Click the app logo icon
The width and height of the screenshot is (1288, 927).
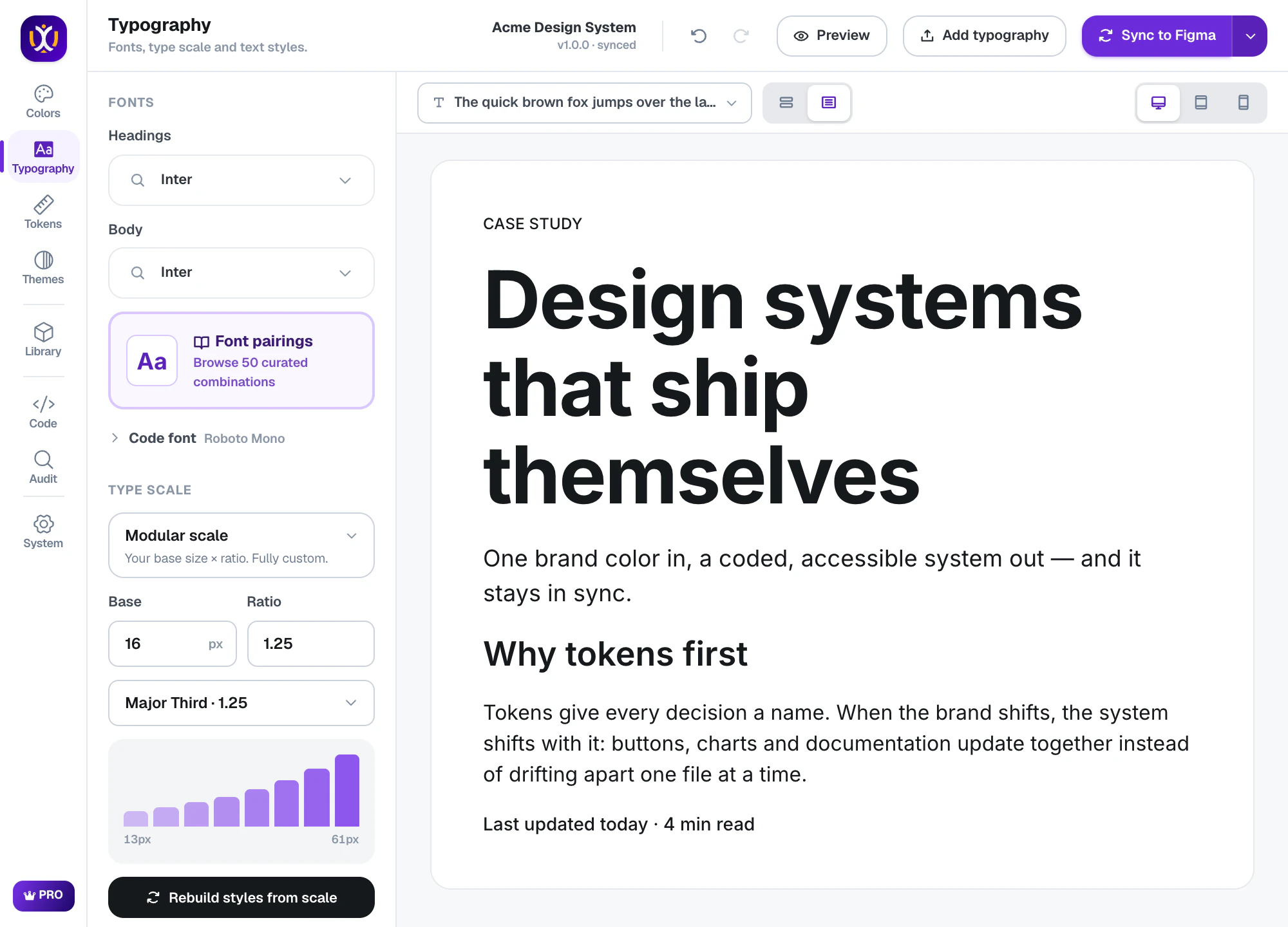click(43, 39)
